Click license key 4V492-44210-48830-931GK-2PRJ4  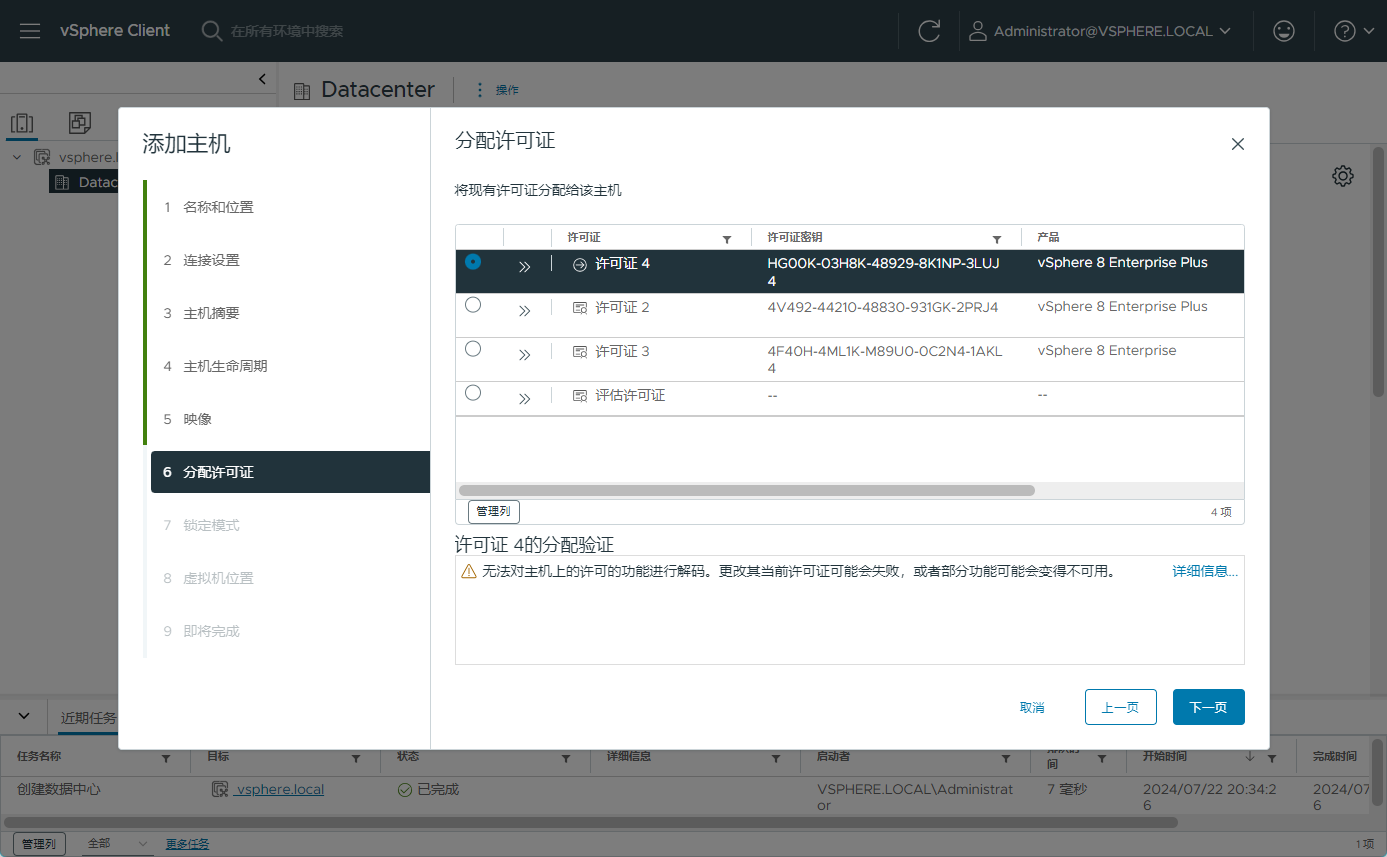(x=883, y=307)
